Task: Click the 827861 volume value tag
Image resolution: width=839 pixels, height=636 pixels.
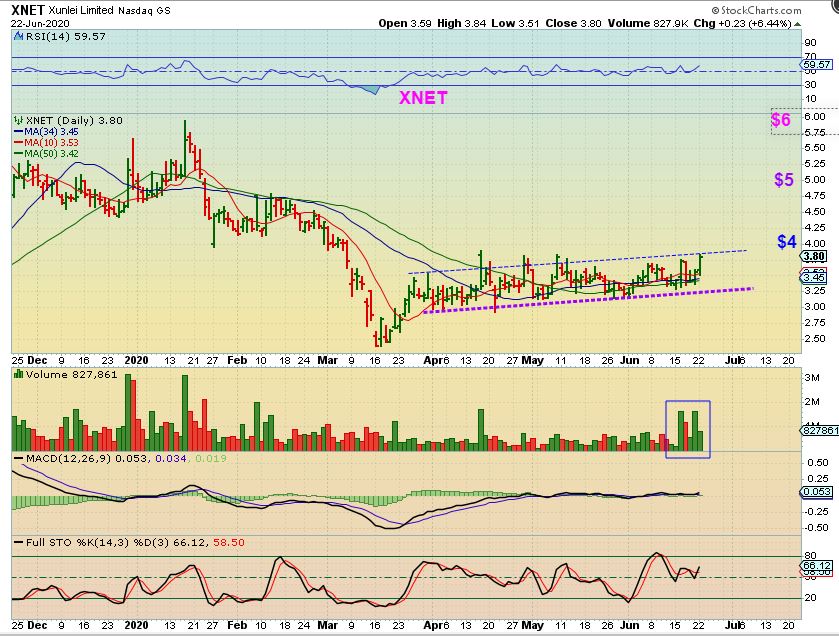Action: click(x=819, y=430)
